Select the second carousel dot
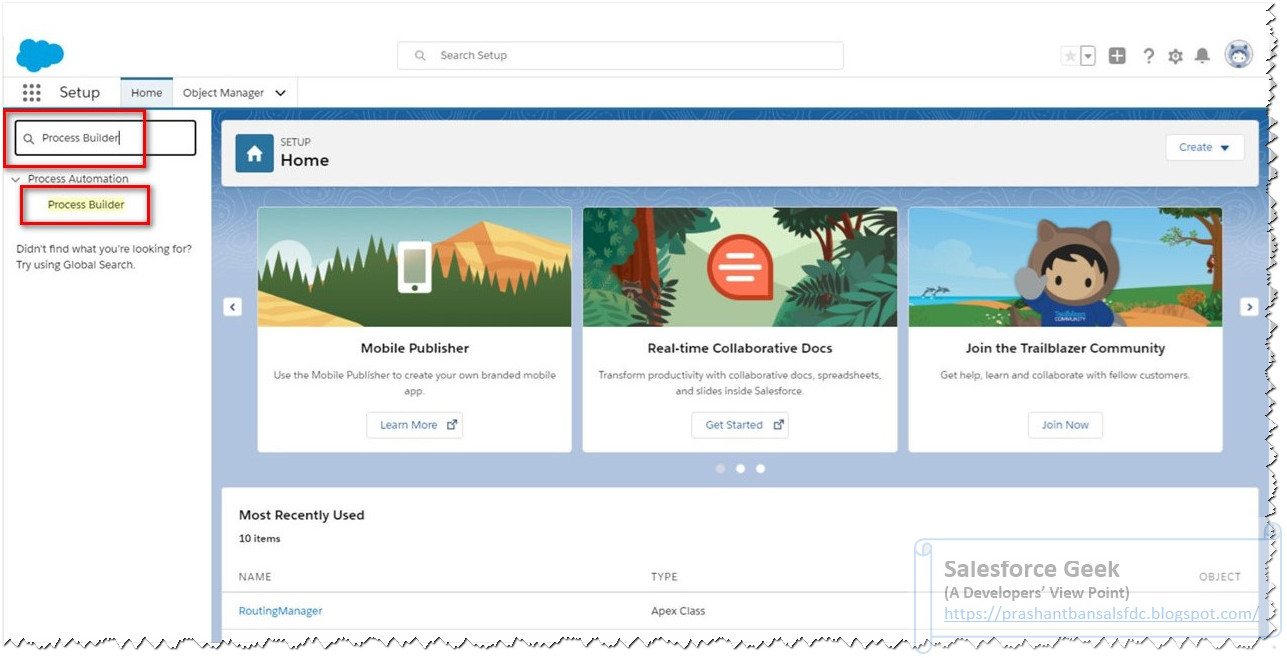The image size is (1287, 658). tap(740, 468)
